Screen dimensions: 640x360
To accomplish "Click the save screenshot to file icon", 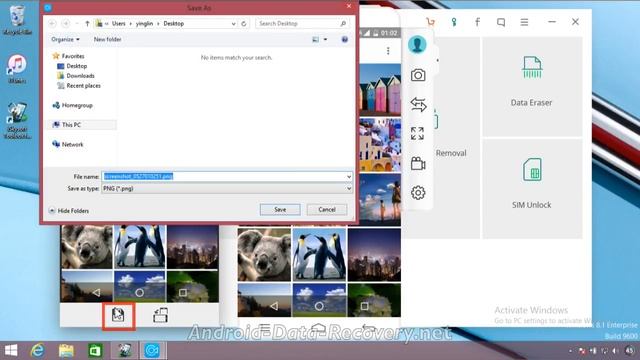I will pyautogui.click(x=118, y=315).
